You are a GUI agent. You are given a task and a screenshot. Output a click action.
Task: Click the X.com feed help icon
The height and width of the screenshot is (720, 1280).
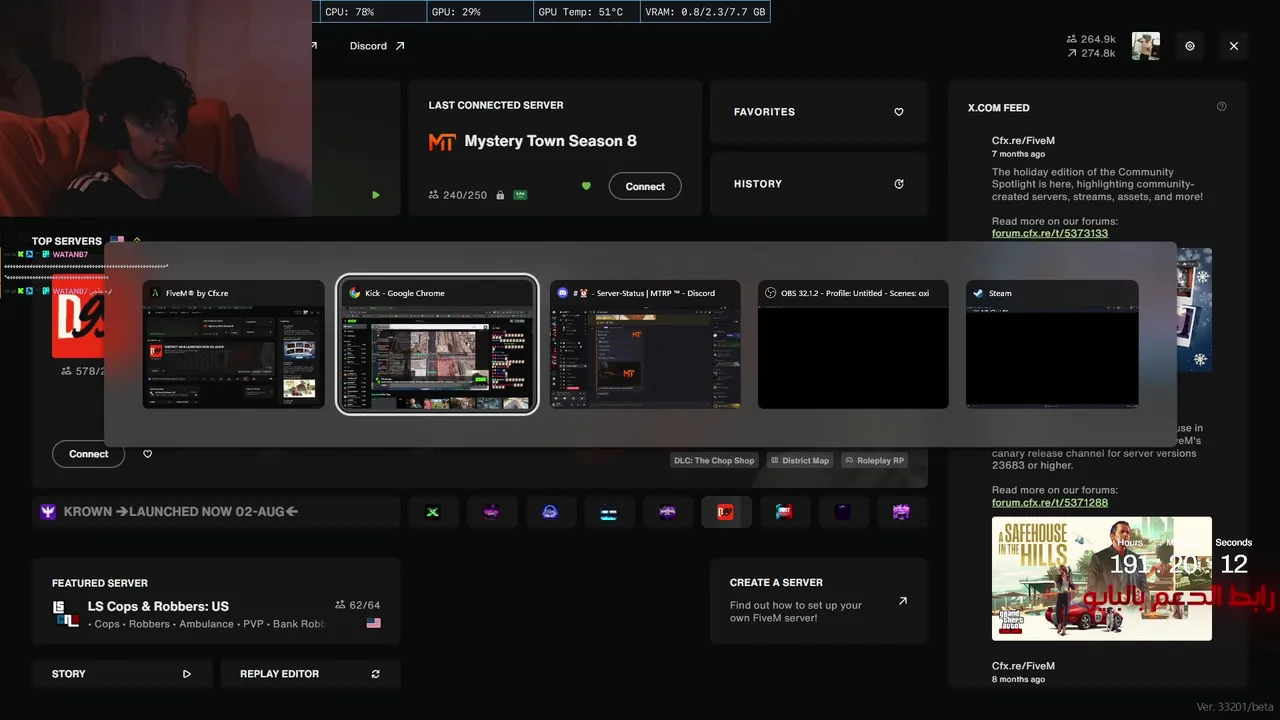click(1221, 107)
